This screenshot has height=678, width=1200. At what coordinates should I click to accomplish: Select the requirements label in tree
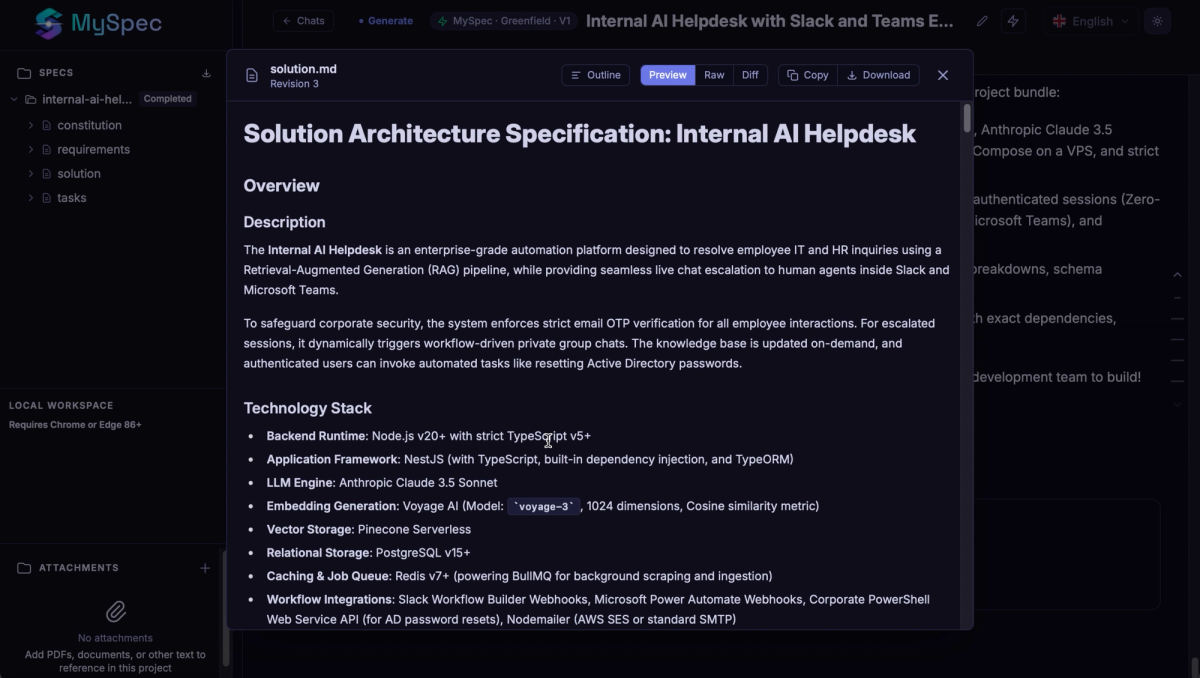coord(94,149)
